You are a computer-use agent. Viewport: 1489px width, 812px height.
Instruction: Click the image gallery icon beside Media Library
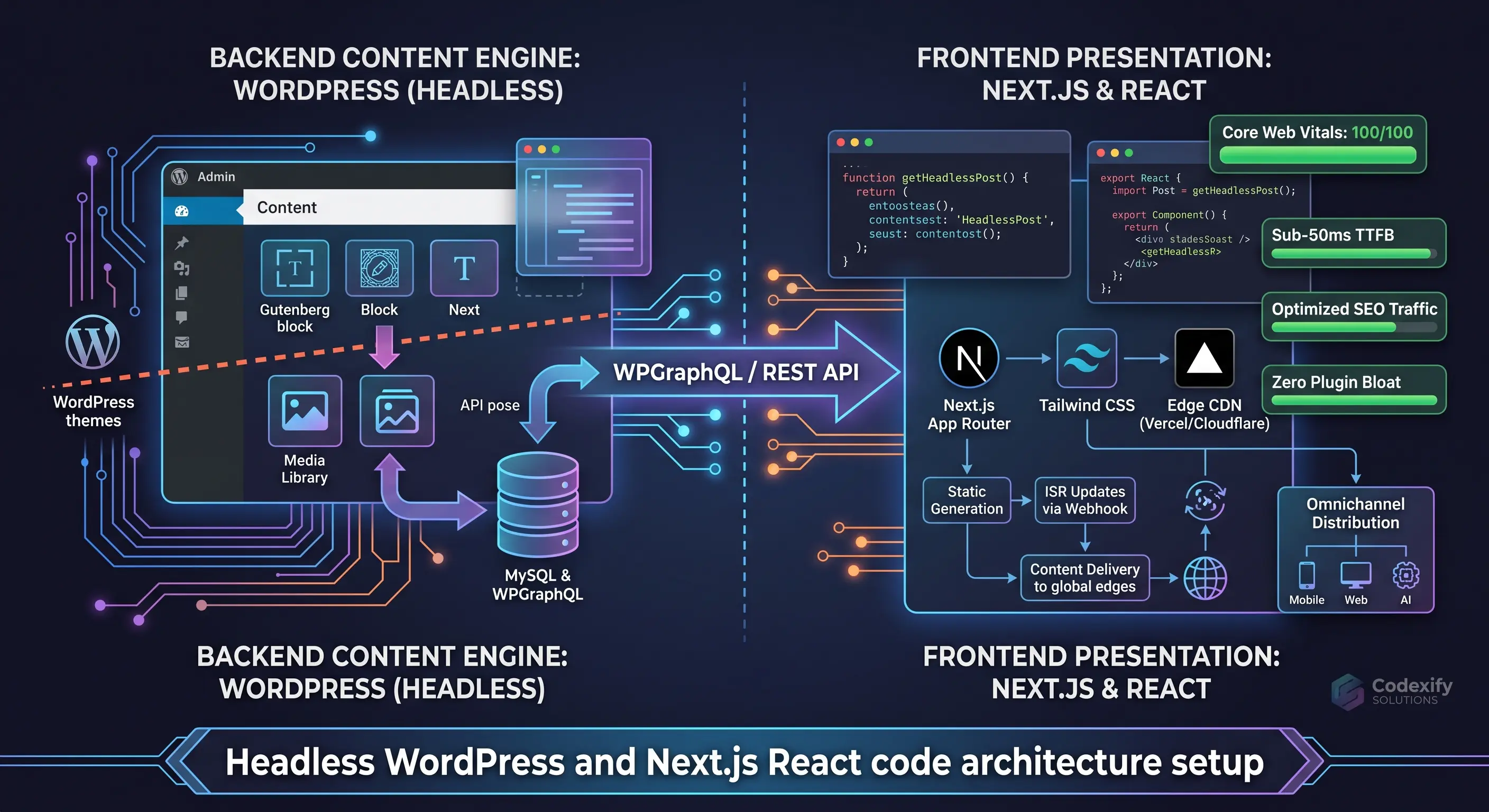[x=397, y=411]
